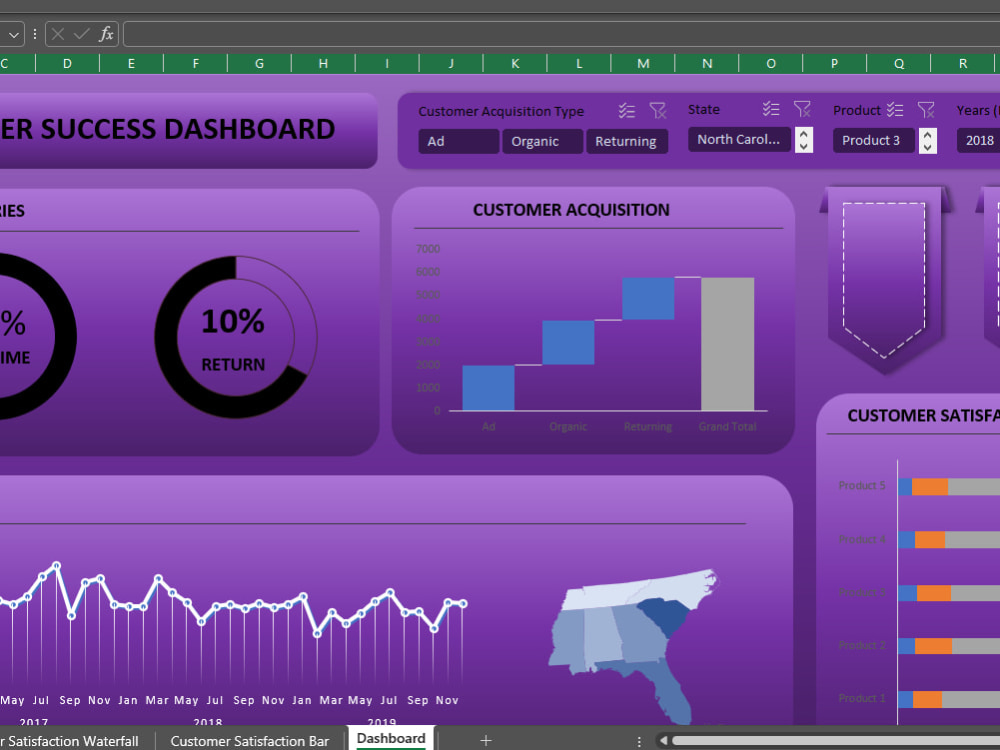Click the Product 1 blue bar segment
This screenshot has width=1000, height=750.
pos(905,699)
